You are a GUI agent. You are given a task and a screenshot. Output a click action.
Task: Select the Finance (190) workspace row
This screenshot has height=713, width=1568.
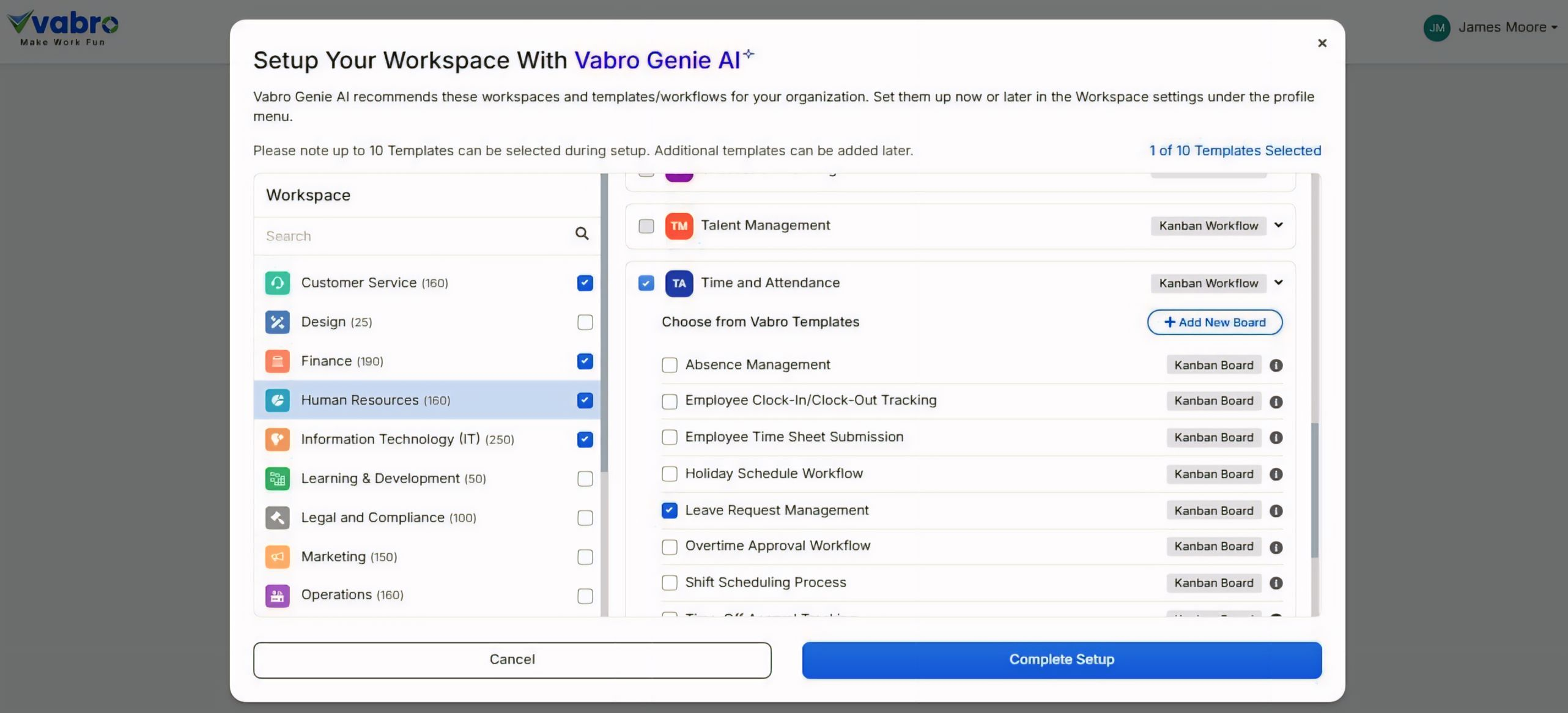click(427, 361)
